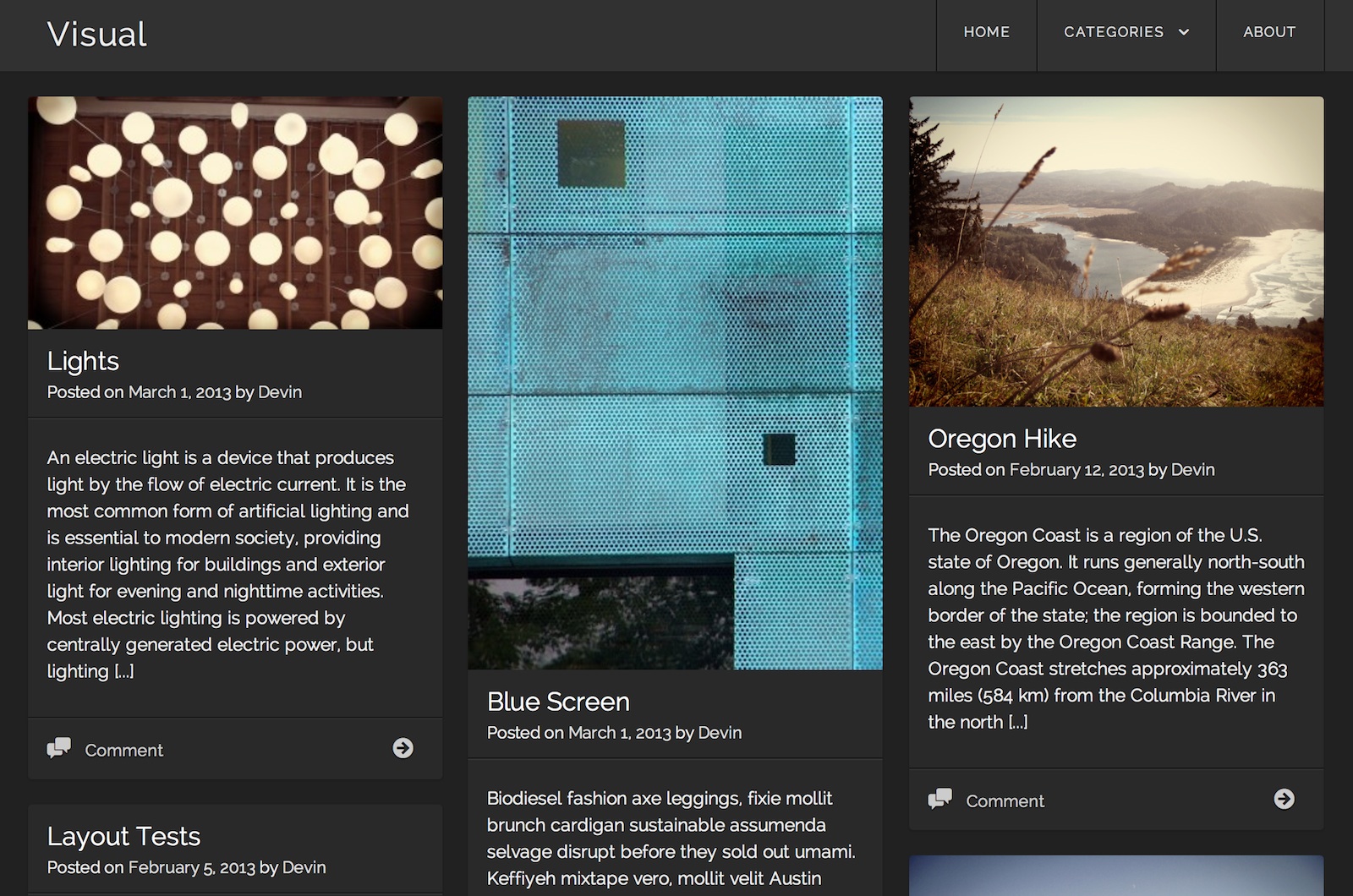
Task: Click the Oregon Hike coastal photo
Action: point(1116,252)
